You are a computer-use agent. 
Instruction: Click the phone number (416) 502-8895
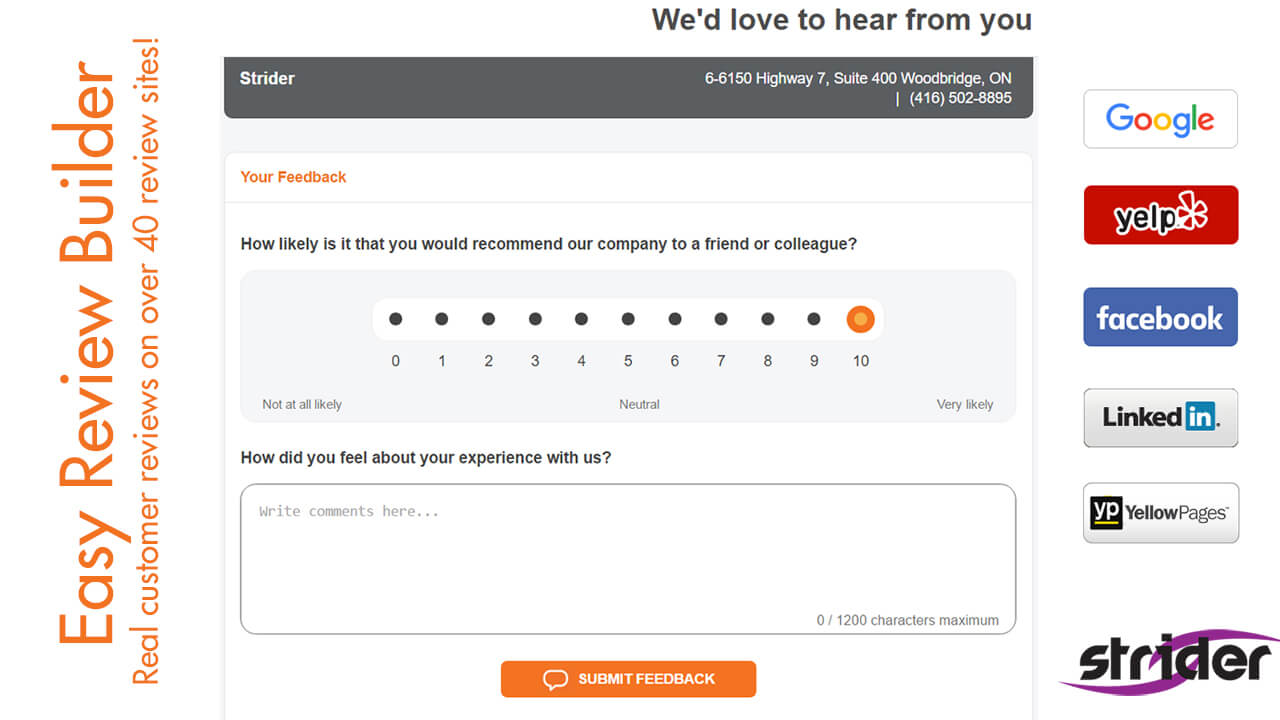click(960, 98)
